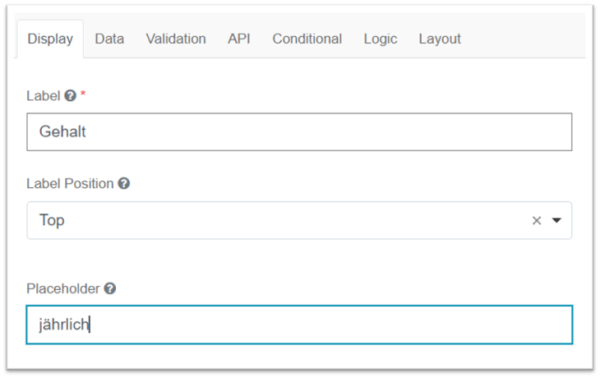Open the help tooltip icon beside Label
Viewport: 600px width, 378px height.
(x=70, y=96)
